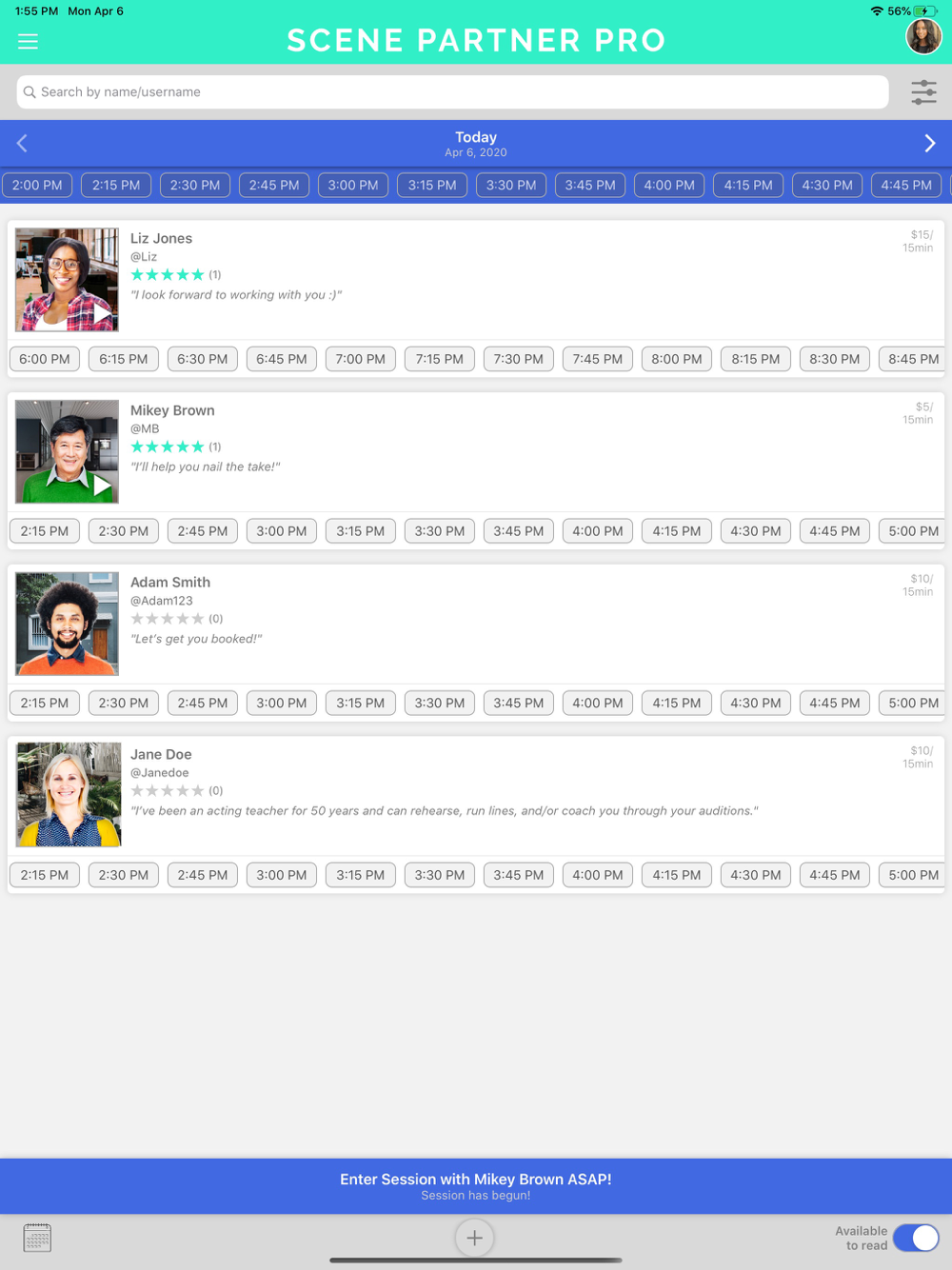Go to next day arrow
This screenshot has width=952, height=1270.
930,144
